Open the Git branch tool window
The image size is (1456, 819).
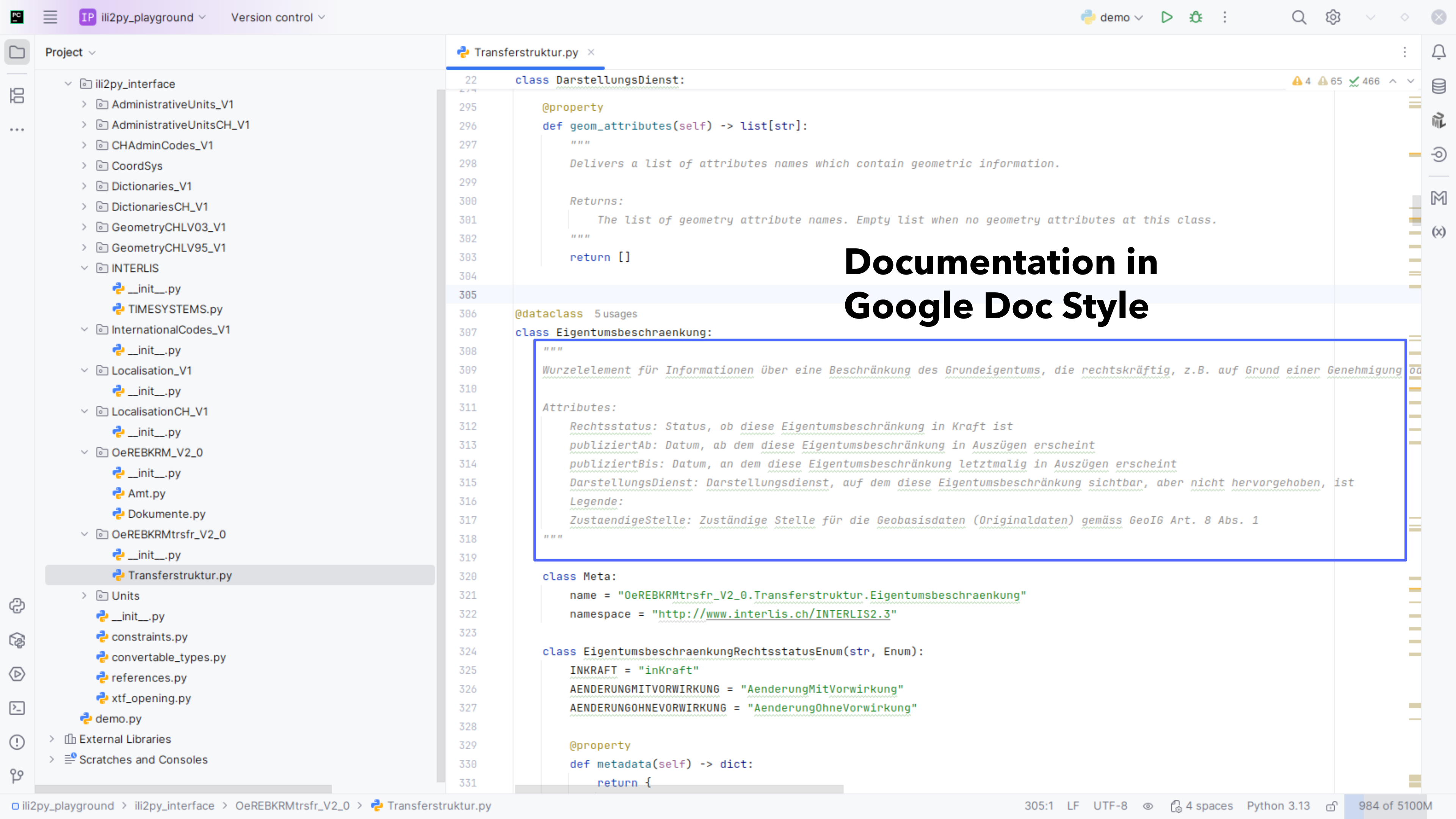click(17, 776)
